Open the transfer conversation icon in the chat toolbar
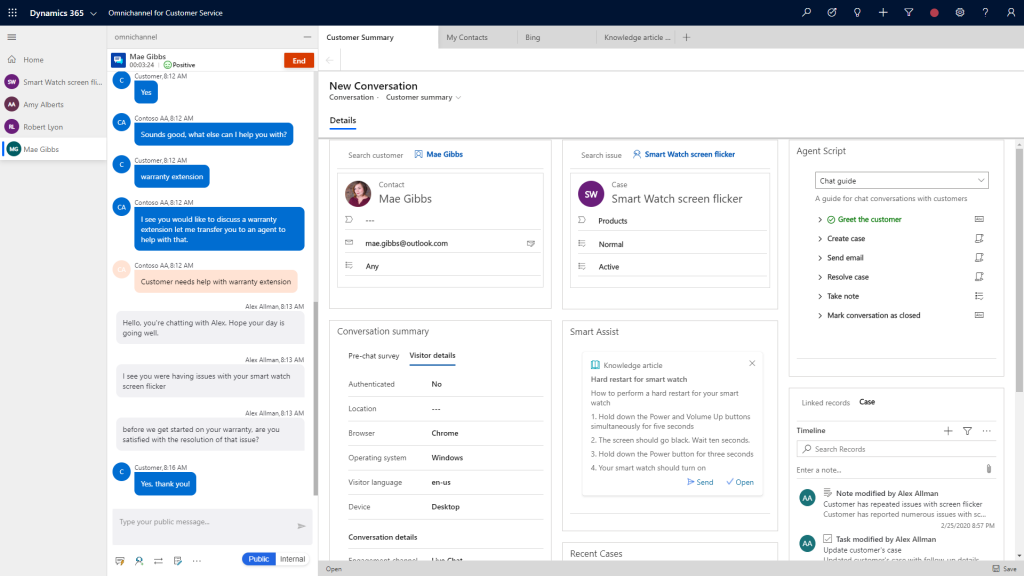 coord(159,561)
